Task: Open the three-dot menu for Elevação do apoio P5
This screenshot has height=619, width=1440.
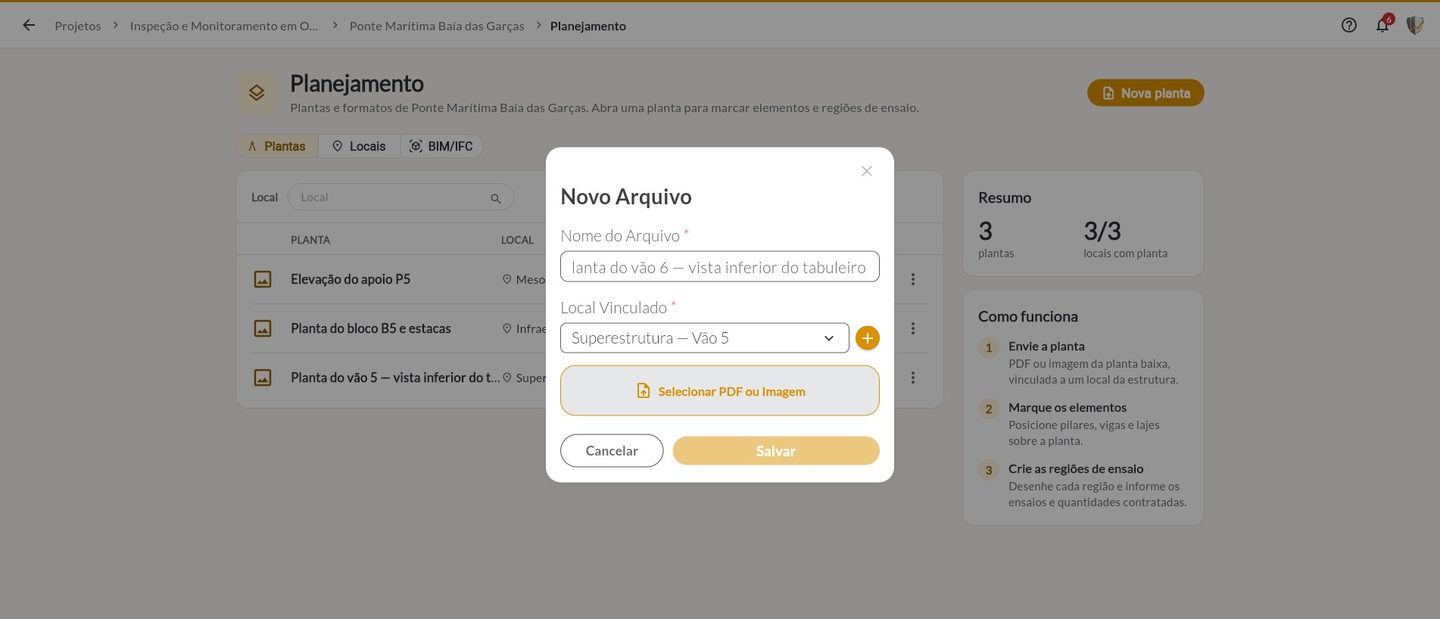Action: click(913, 279)
